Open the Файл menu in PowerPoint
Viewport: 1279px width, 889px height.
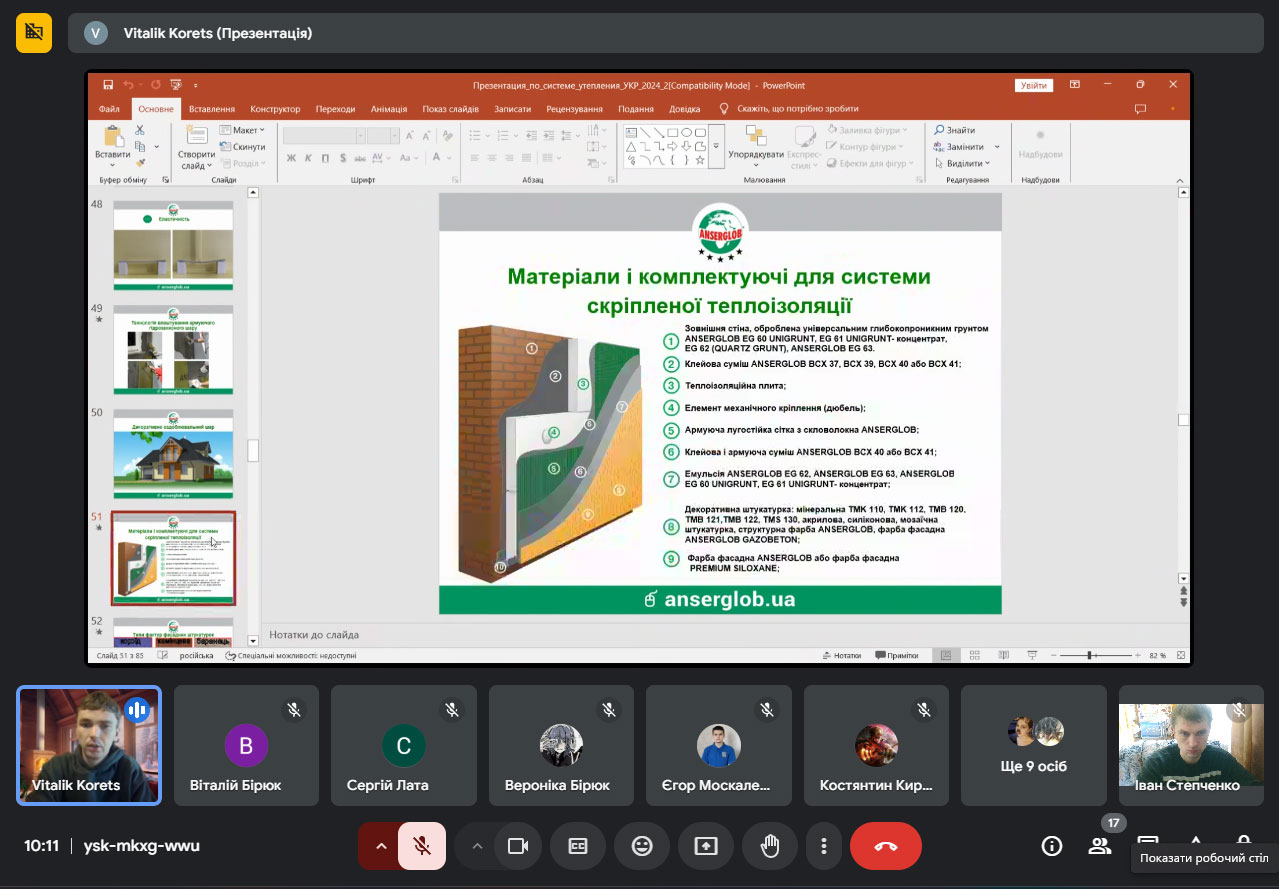pyautogui.click(x=109, y=109)
